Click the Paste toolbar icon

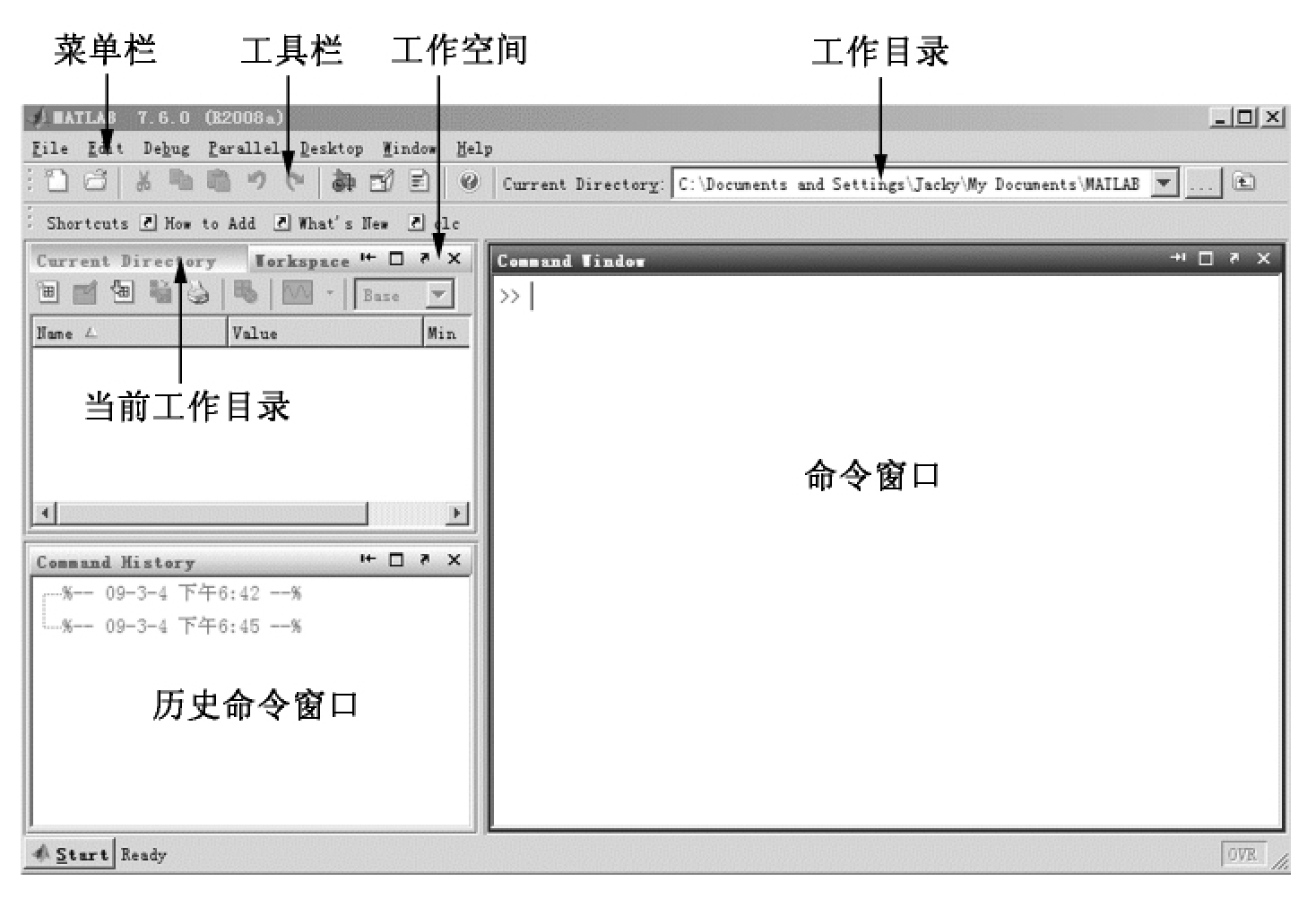219,181
